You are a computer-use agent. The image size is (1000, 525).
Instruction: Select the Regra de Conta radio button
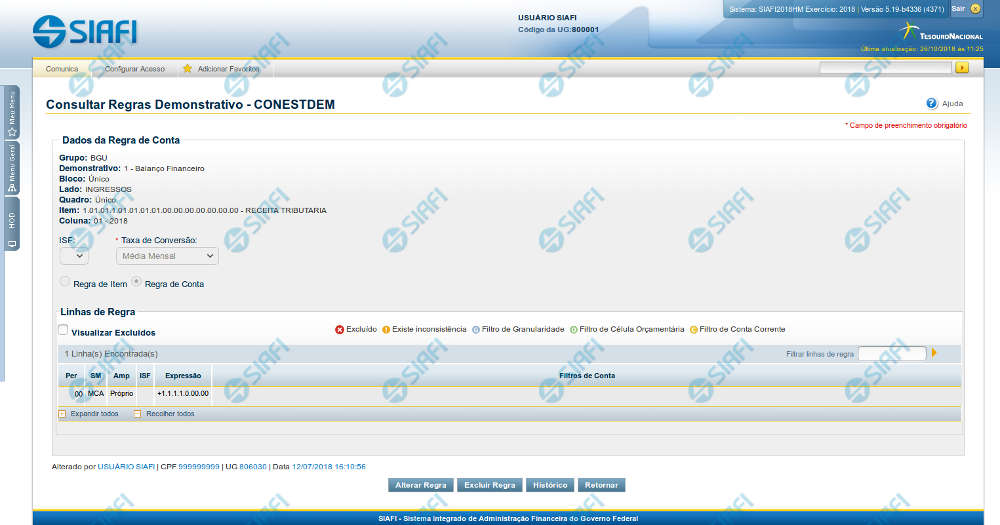tap(137, 283)
